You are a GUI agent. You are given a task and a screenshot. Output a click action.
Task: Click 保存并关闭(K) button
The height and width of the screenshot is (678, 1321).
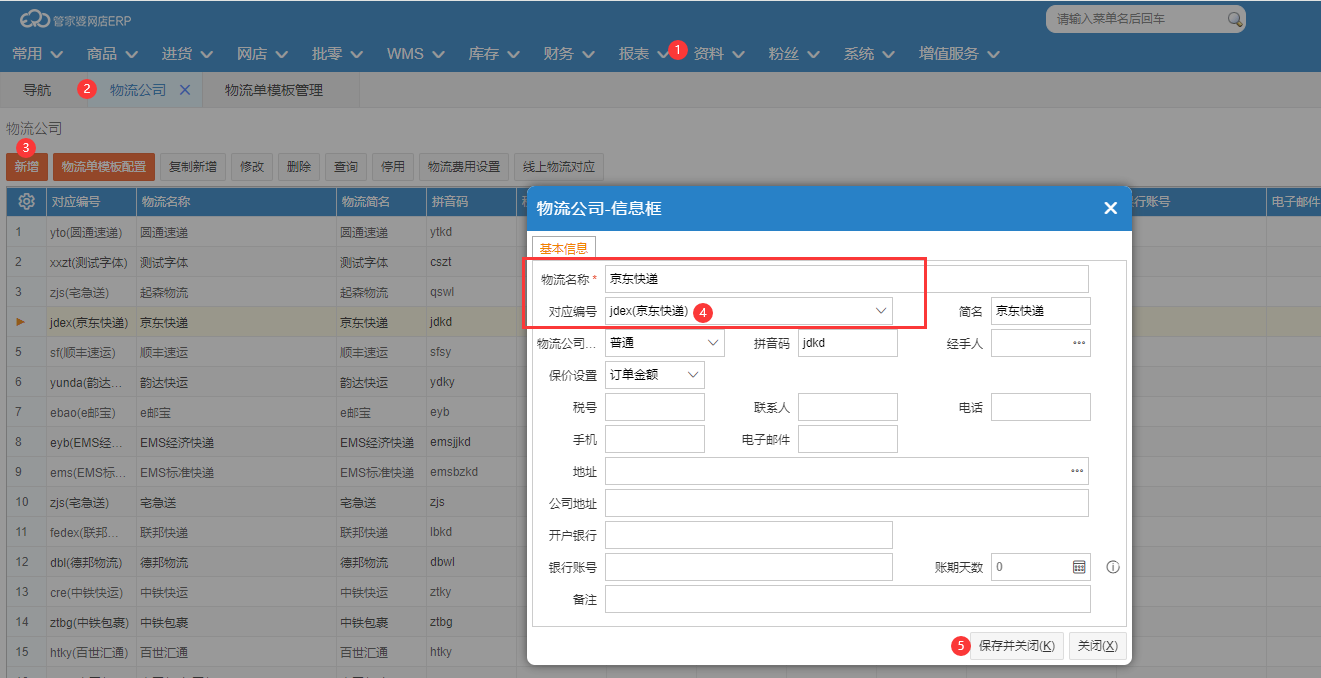click(1017, 646)
